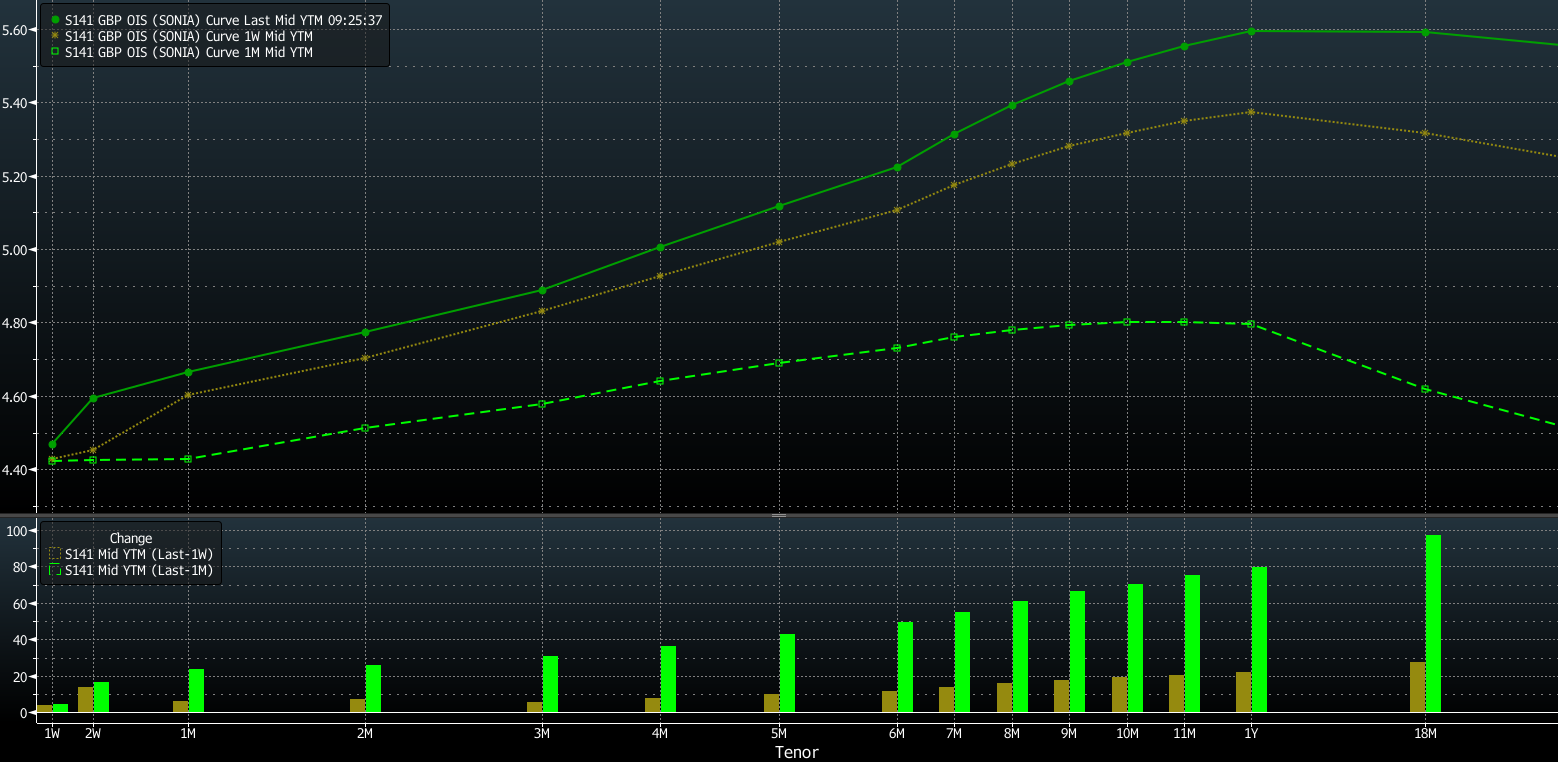1558x762 pixels.
Task: Select the Last curve data point at 1Y
Action: coord(1251,31)
